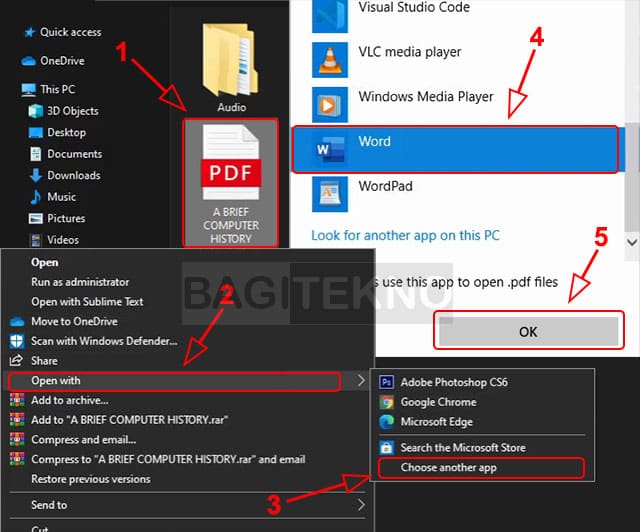Open with Adobe Photoshop CS6
Viewport: 640px width, 532px height.
pyautogui.click(x=454, y=382)
